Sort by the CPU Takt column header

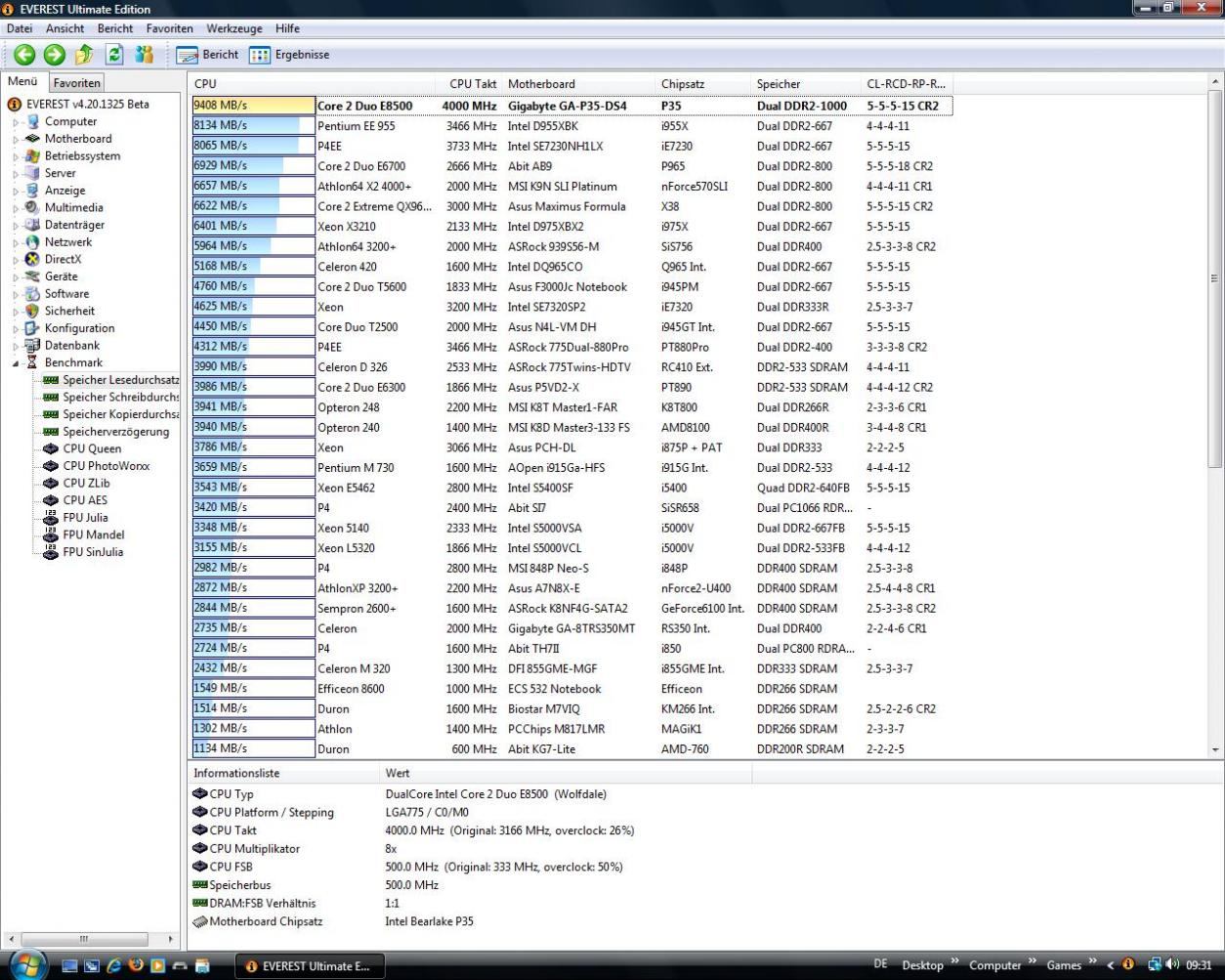[469, 84]
